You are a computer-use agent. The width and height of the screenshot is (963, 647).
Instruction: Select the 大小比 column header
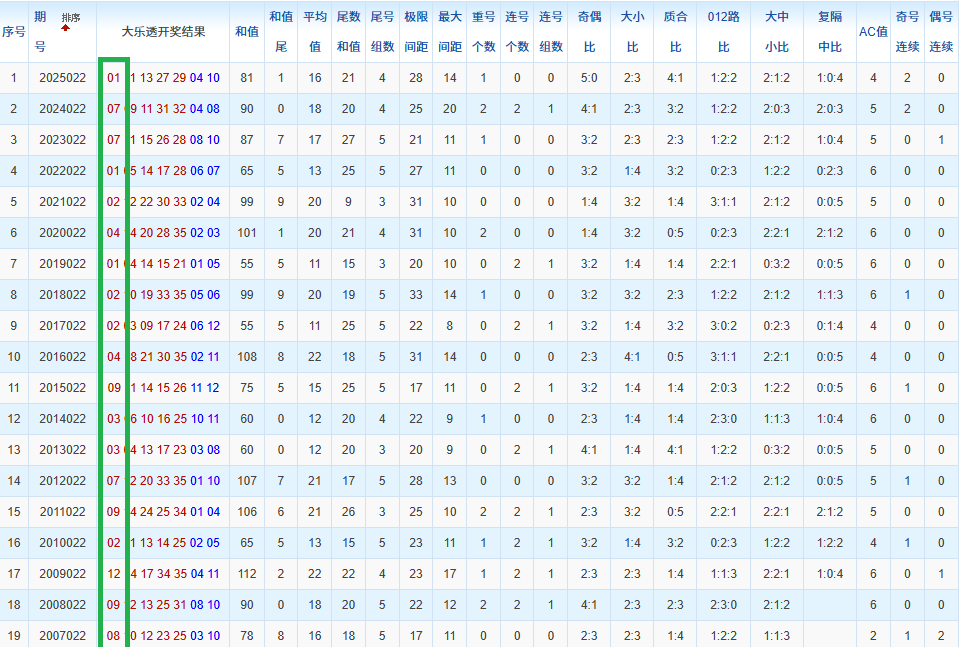633,31
